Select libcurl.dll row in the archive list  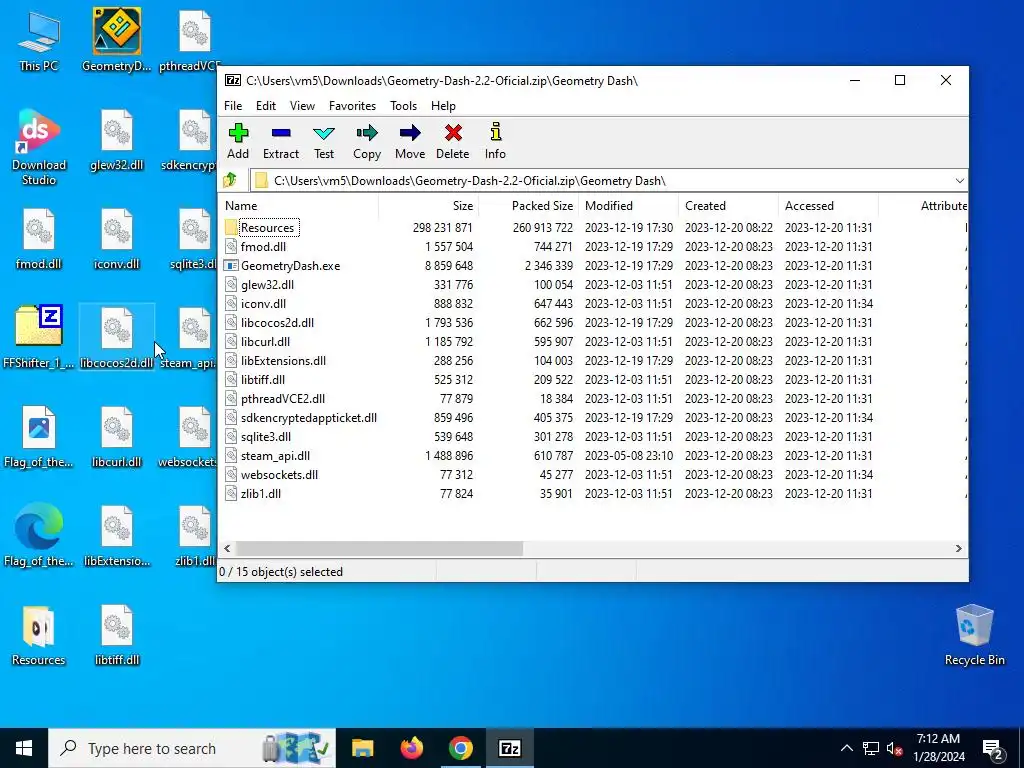click(593, 342)
